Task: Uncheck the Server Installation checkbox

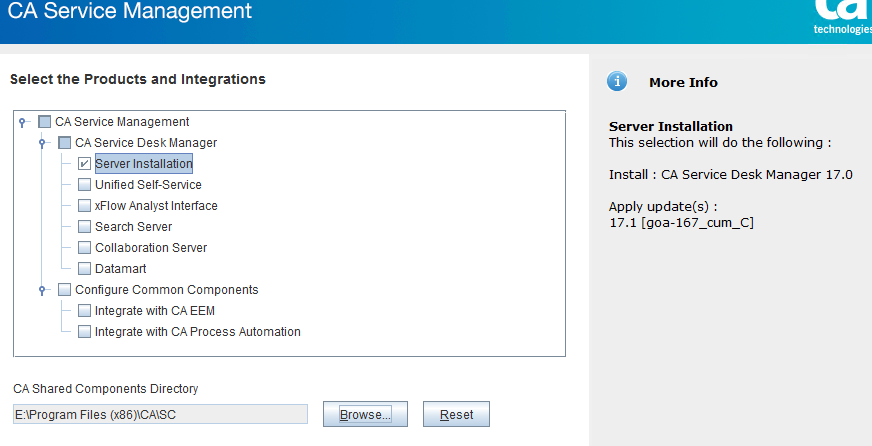Action: coord(84,163)
